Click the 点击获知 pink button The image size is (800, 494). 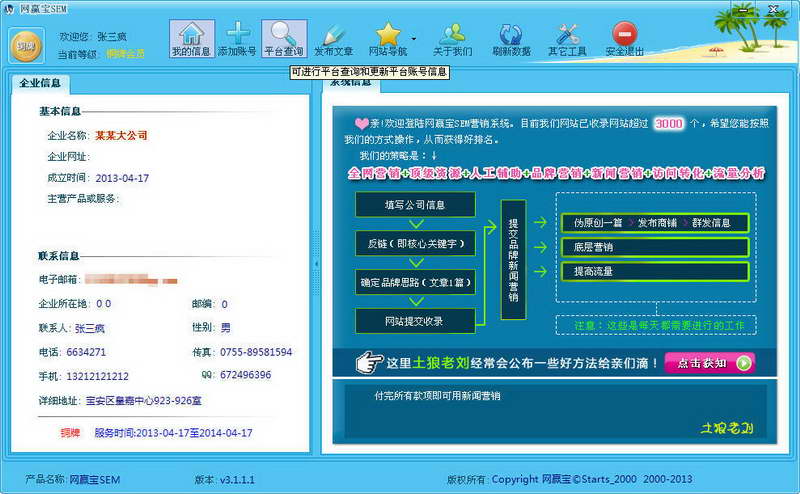click(x=710, y=363)
